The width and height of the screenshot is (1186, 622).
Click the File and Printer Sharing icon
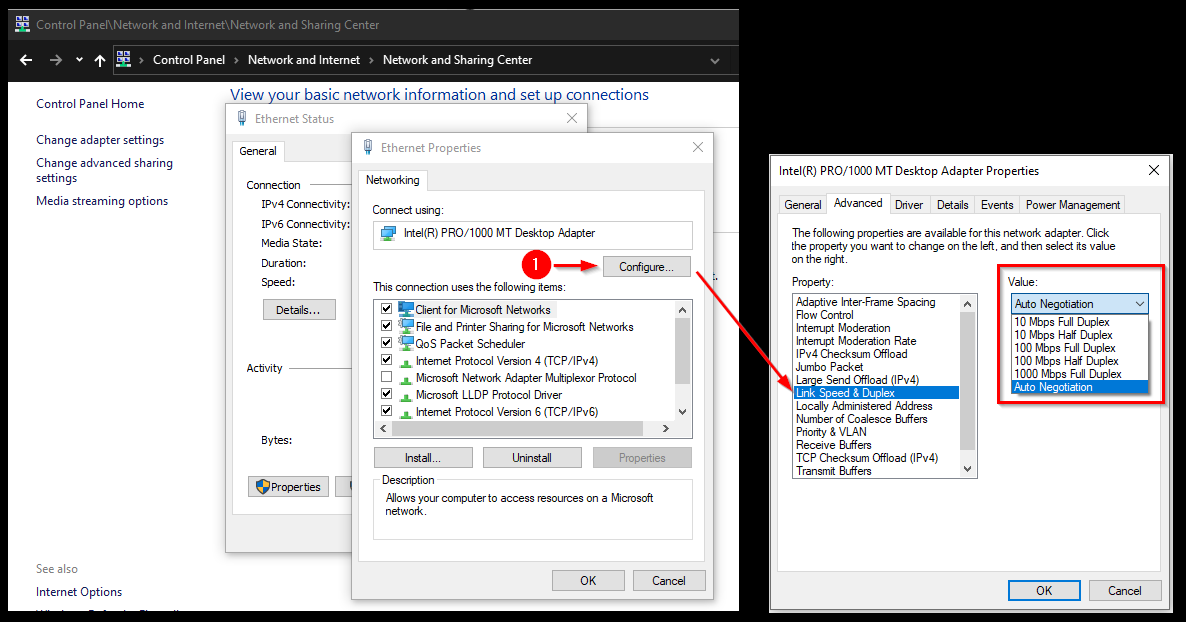click(406, 326)
